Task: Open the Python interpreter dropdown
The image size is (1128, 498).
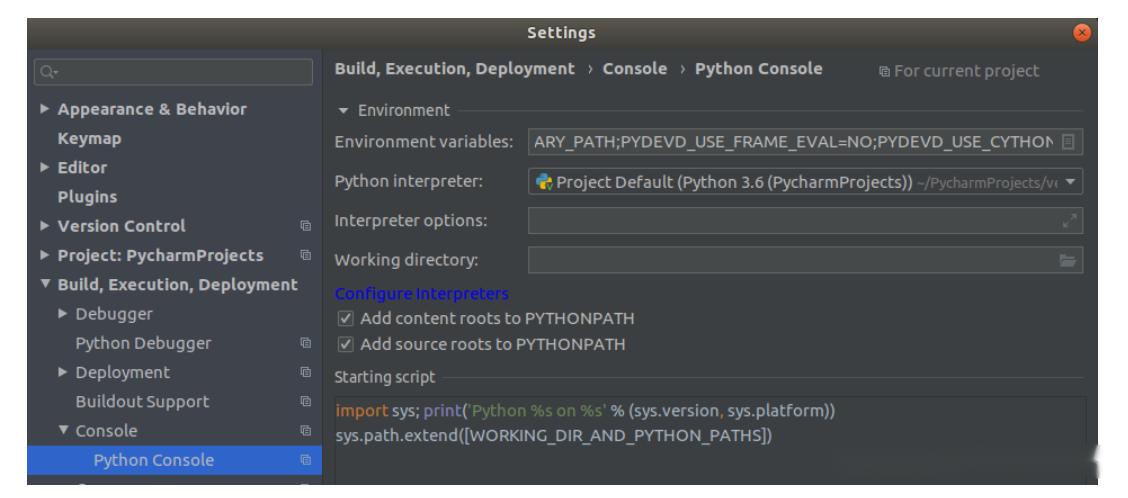Action: [x=1073, y=182]
